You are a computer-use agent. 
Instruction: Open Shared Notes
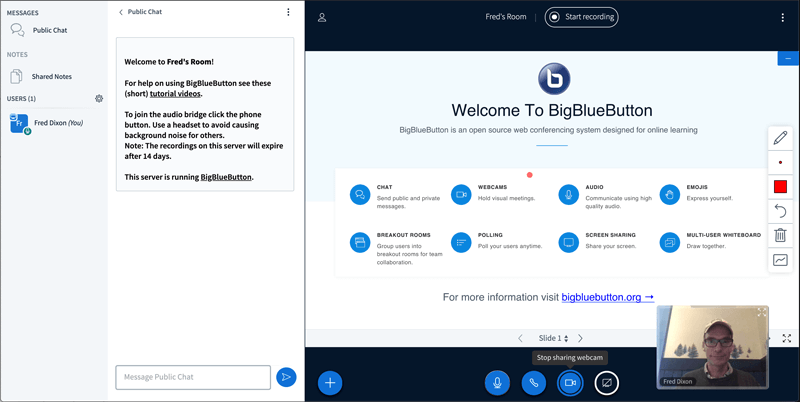click(51, 76)
